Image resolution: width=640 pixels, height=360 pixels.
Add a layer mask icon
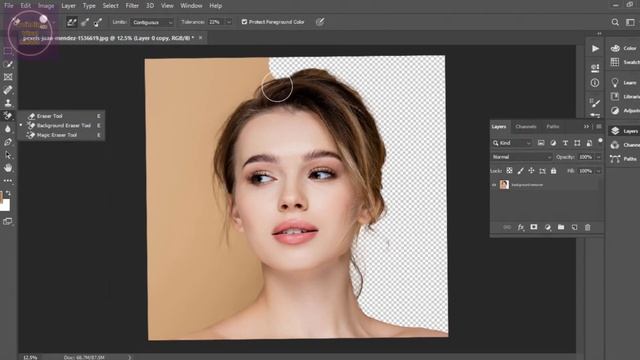534,227
